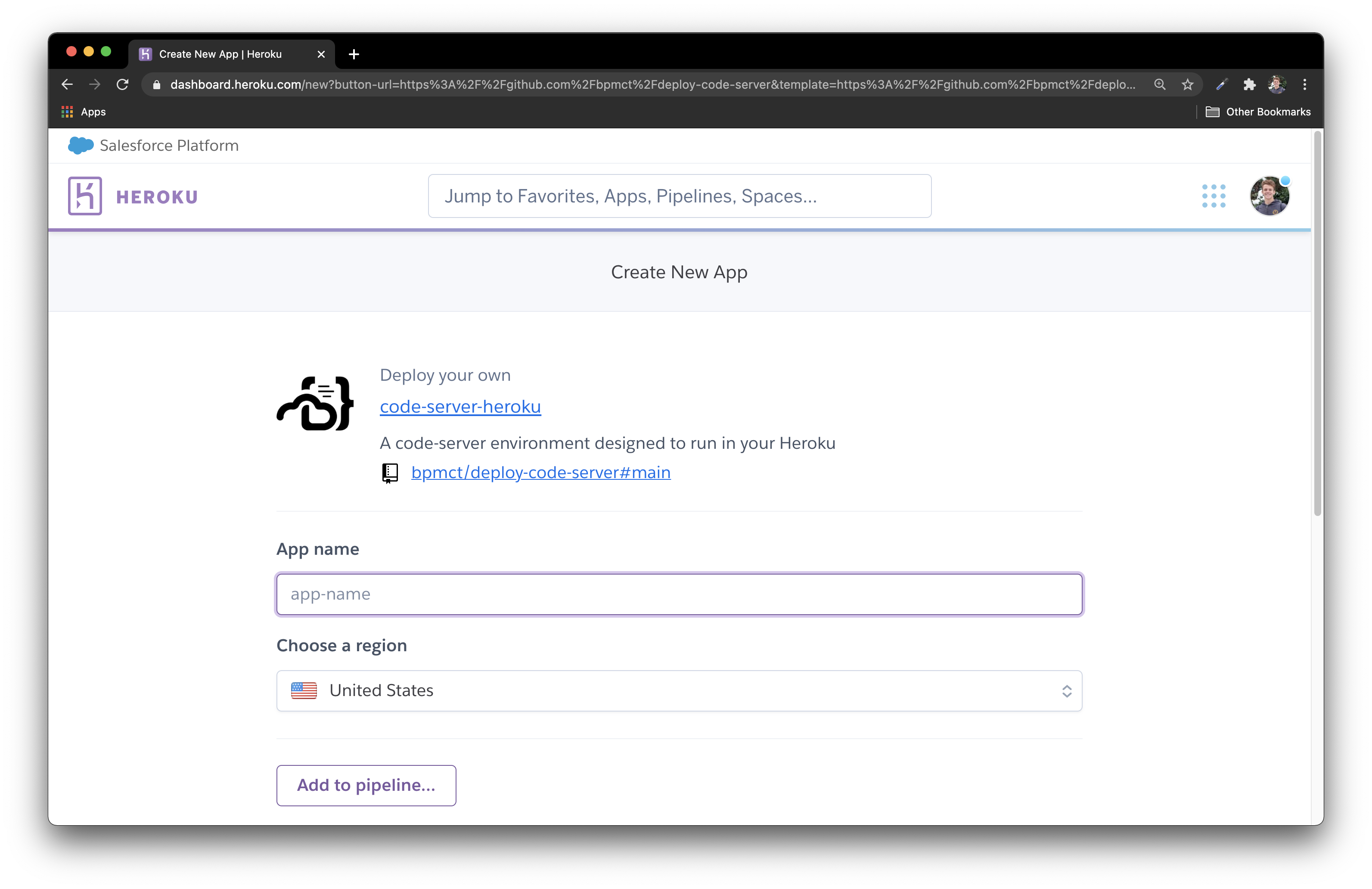This screenshot has width=1372, height=889.
Task: Click the browser address bar URL
Action: click(x=652, y=85)
